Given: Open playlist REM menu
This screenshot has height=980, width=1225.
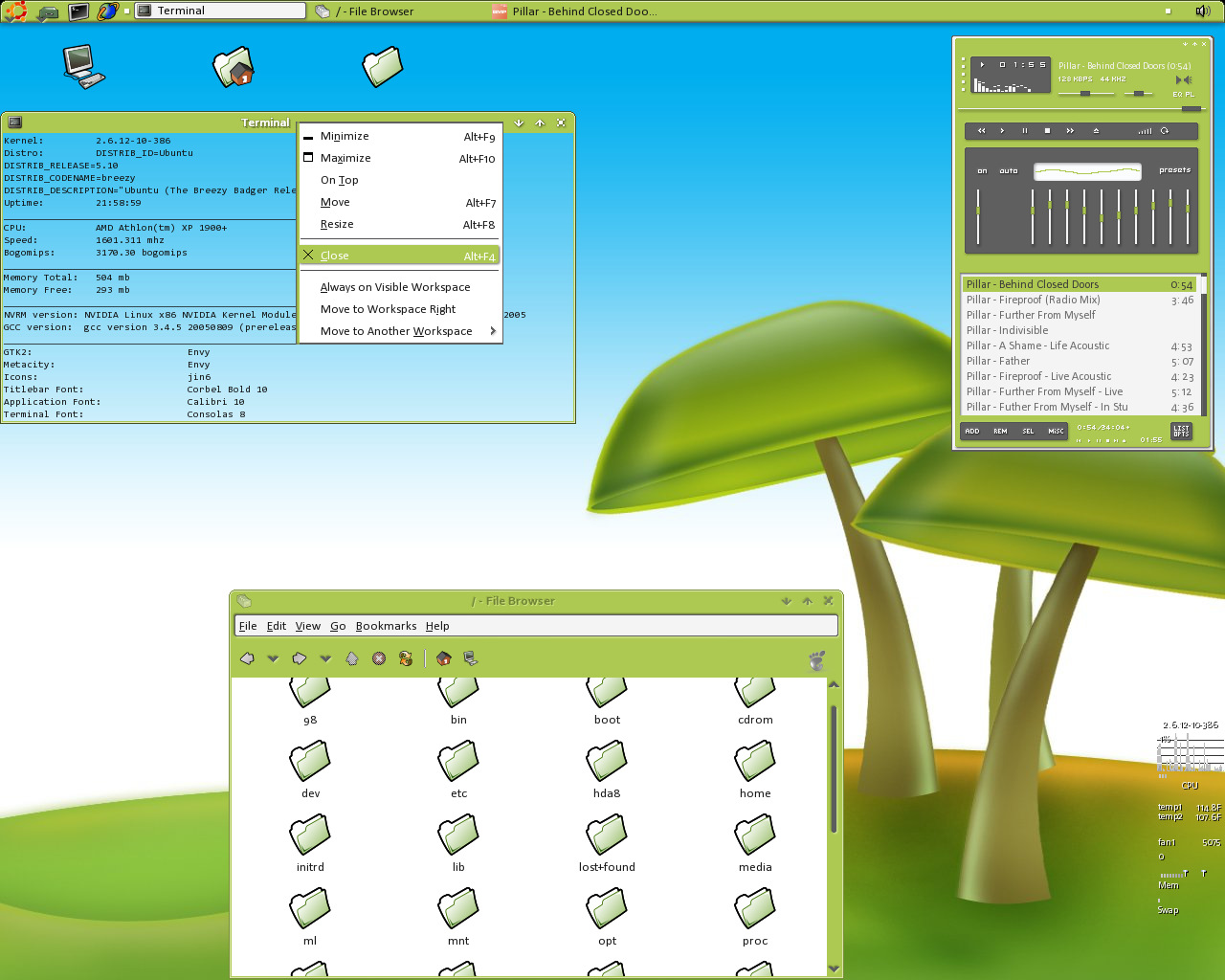Looking at the screenshot, I should tap(1000, 432).
